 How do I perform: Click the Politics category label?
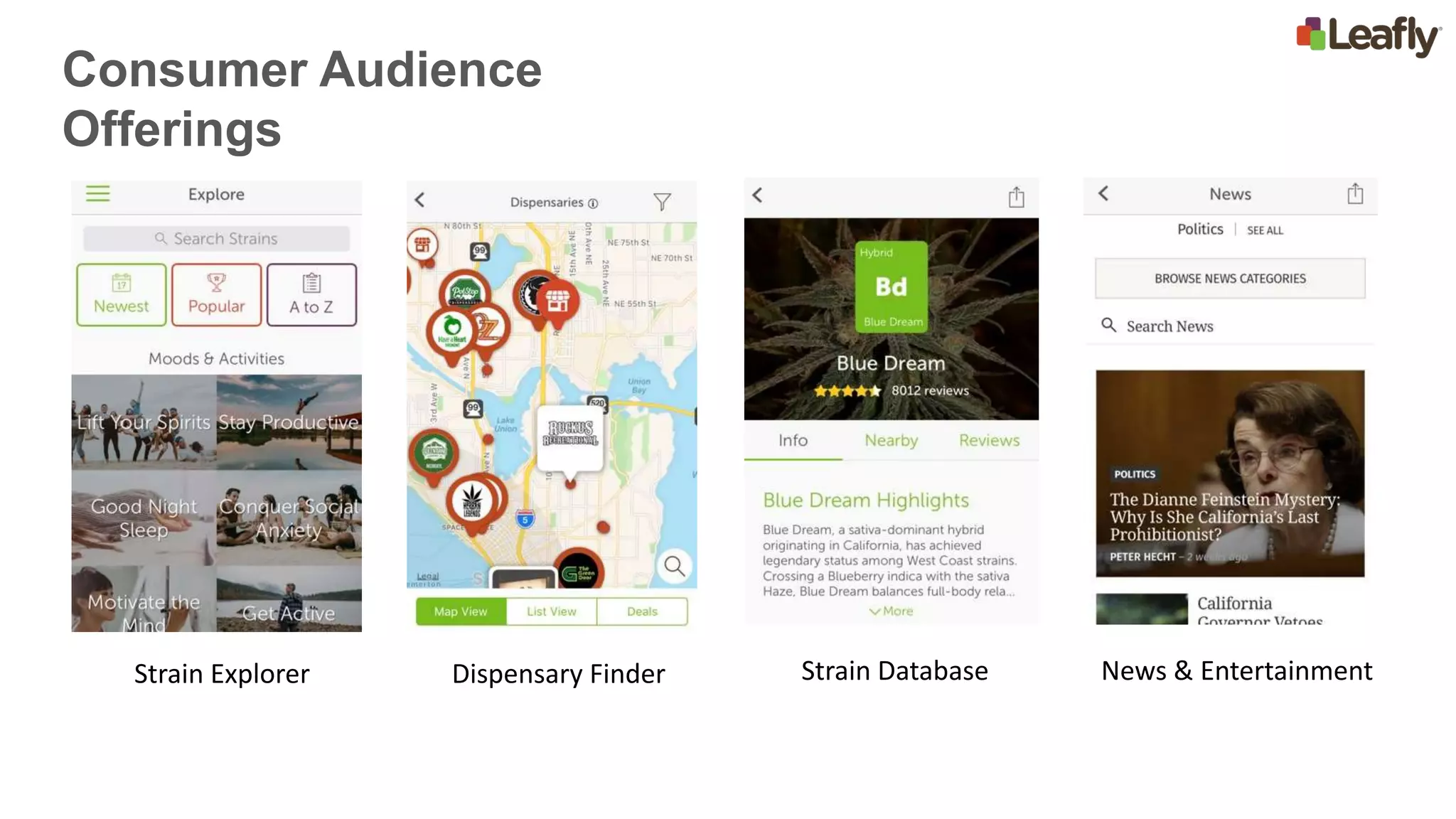point(1200,230)
